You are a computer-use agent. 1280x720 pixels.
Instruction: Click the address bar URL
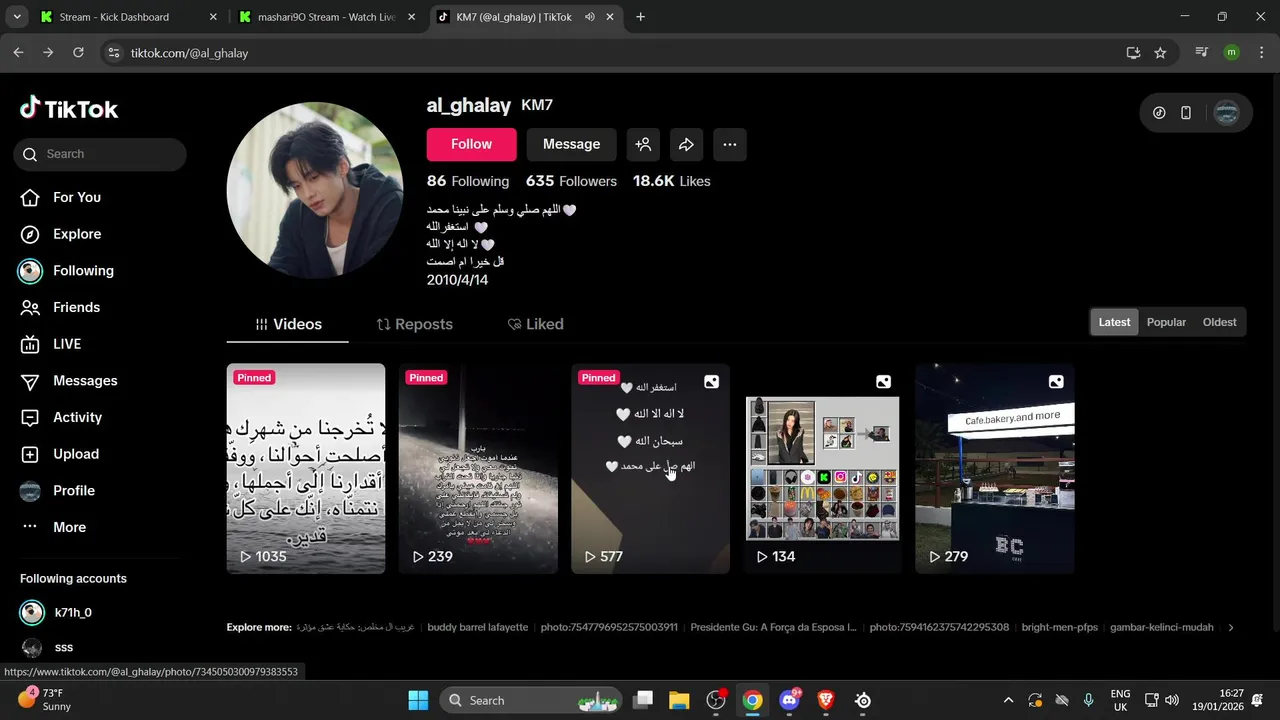click(189, 53)
